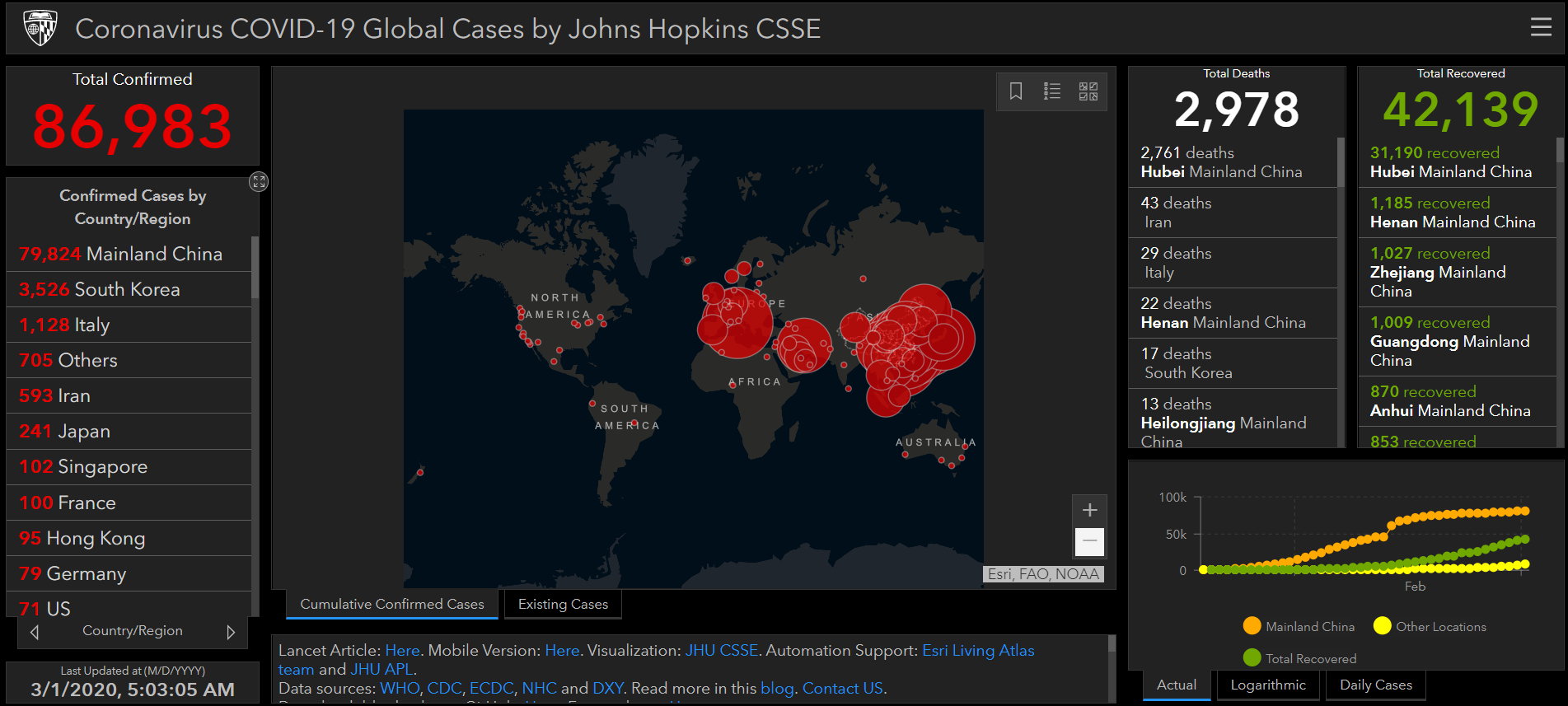Open the hamburger menu in header

[x=1541, y=28]
